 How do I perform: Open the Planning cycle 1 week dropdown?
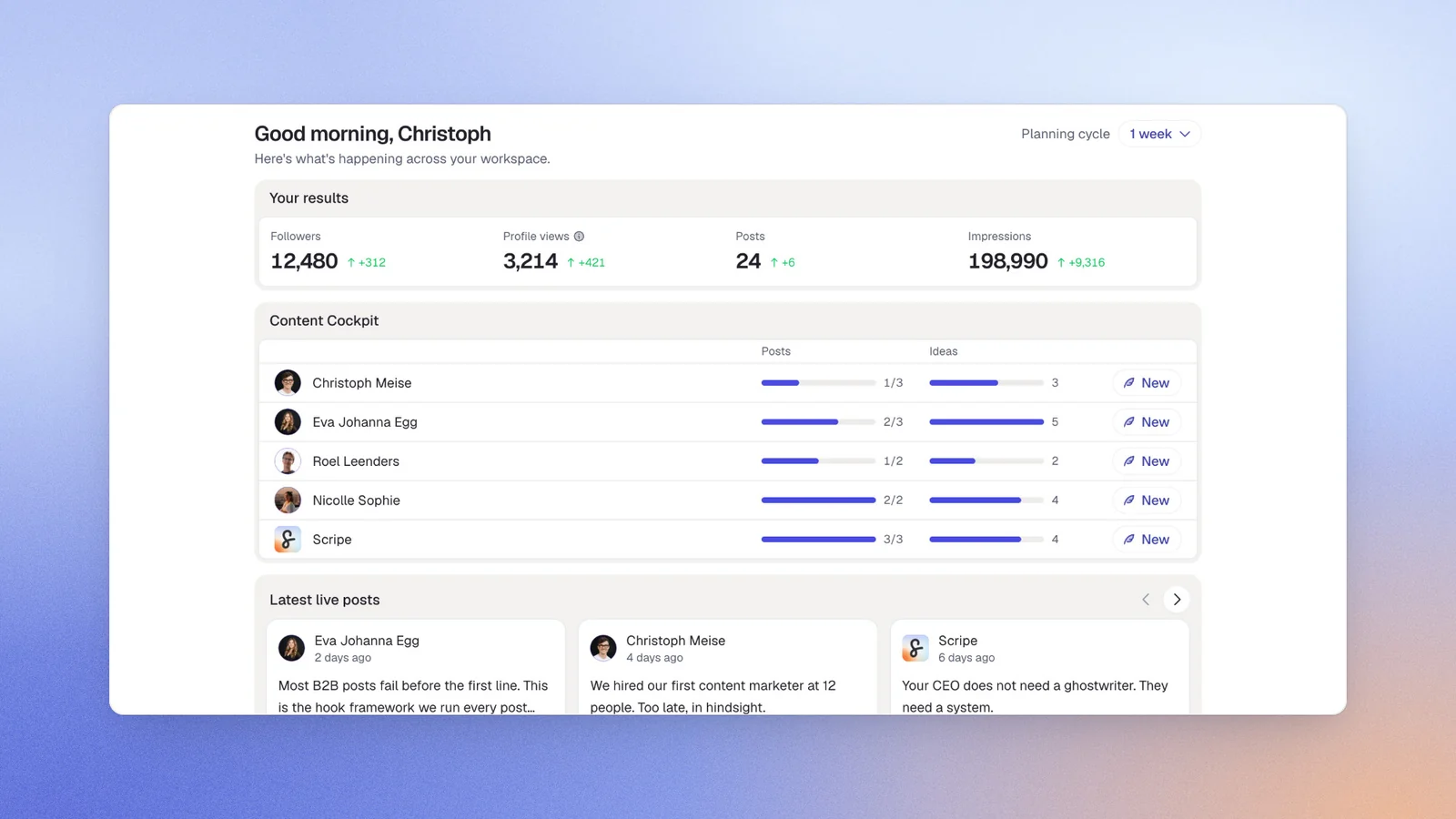pos(1159,134)
